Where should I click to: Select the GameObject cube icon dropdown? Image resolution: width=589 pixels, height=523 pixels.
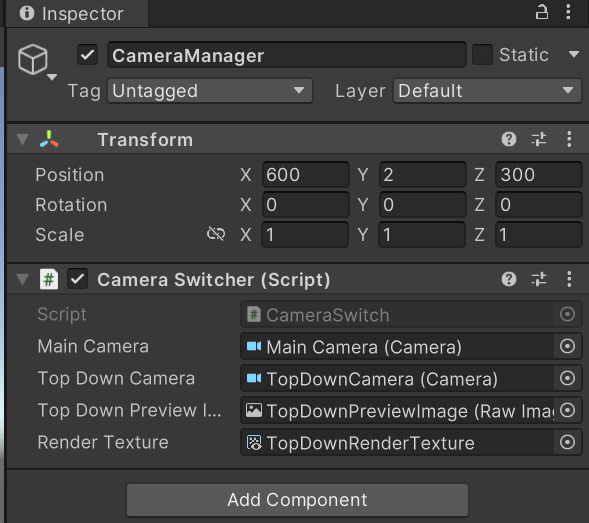36,62
